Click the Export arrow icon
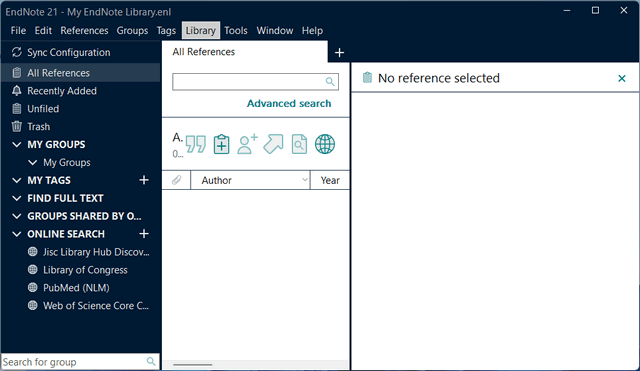The image size is (640, 371). (273, 144)
